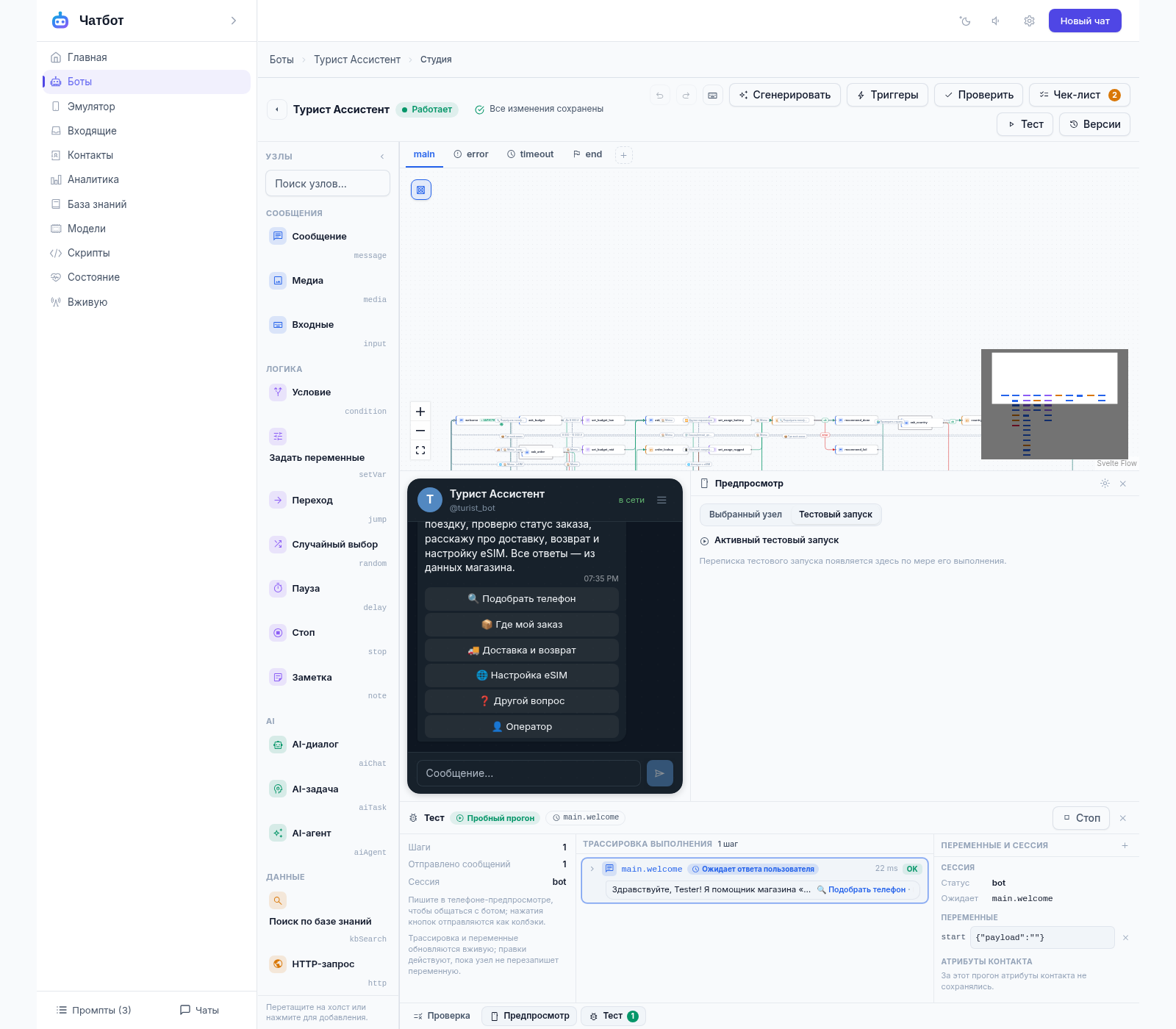Toggle canvas layout button top-left

421,190
